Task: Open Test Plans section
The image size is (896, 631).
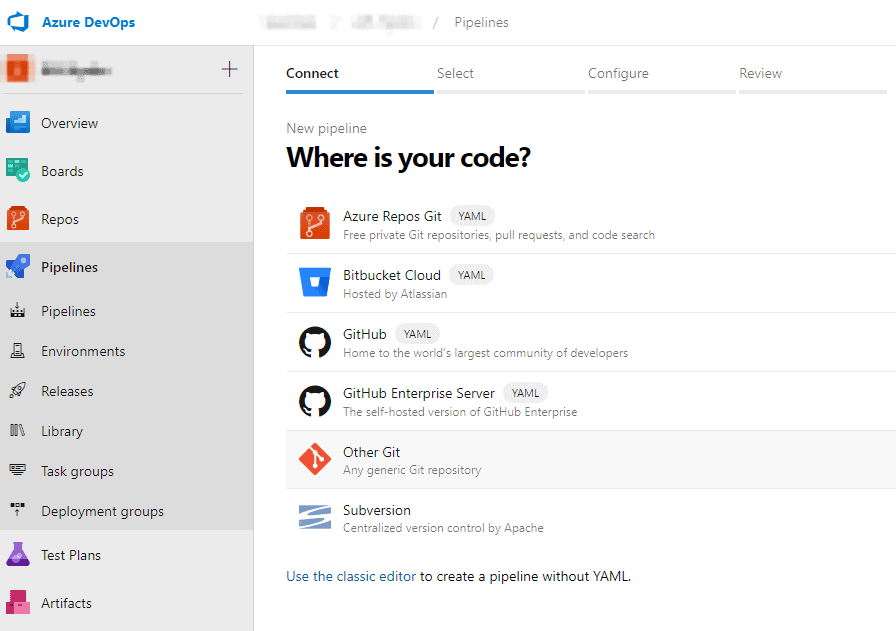Action: point(71,556)
